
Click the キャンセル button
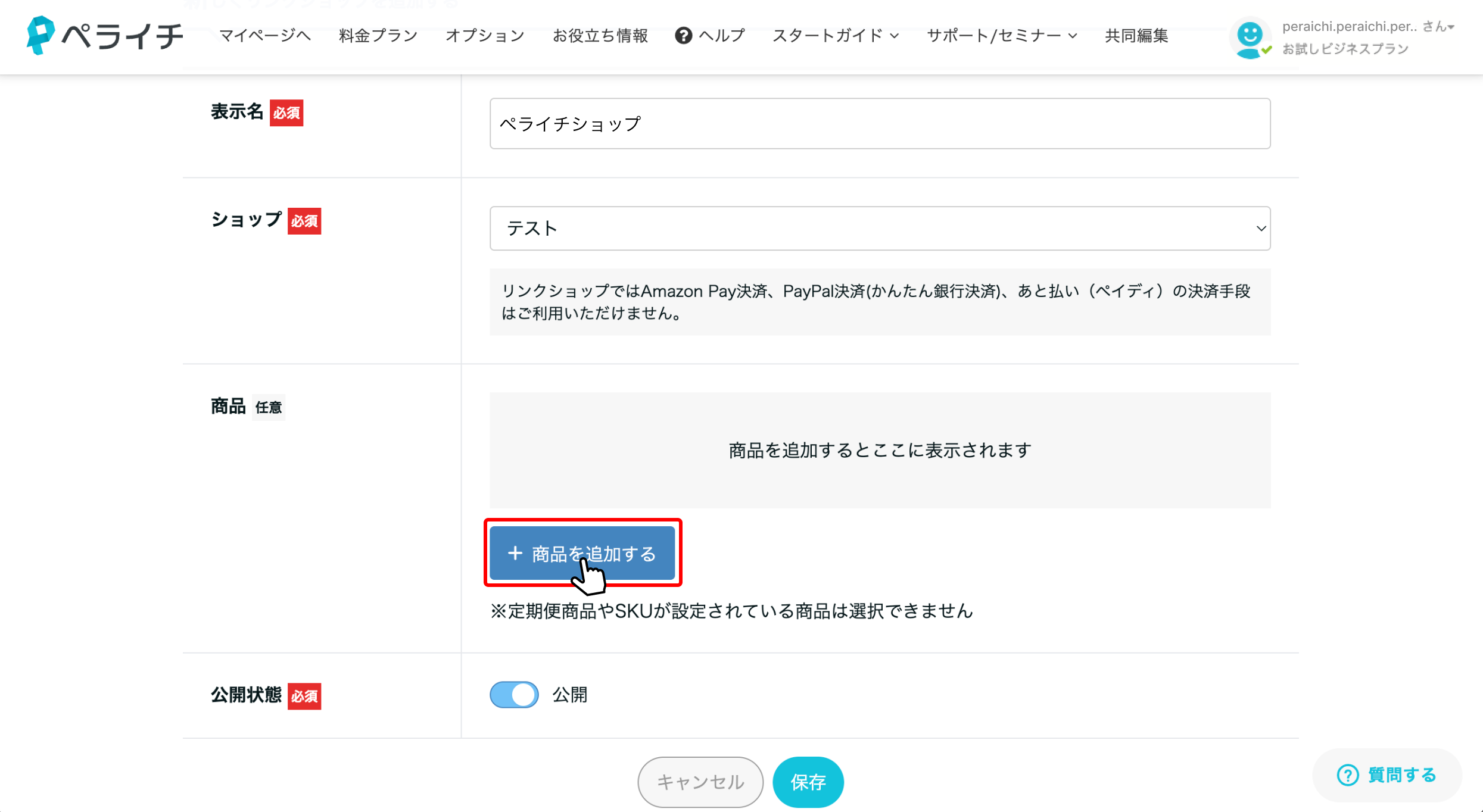[x=700, y=782]
